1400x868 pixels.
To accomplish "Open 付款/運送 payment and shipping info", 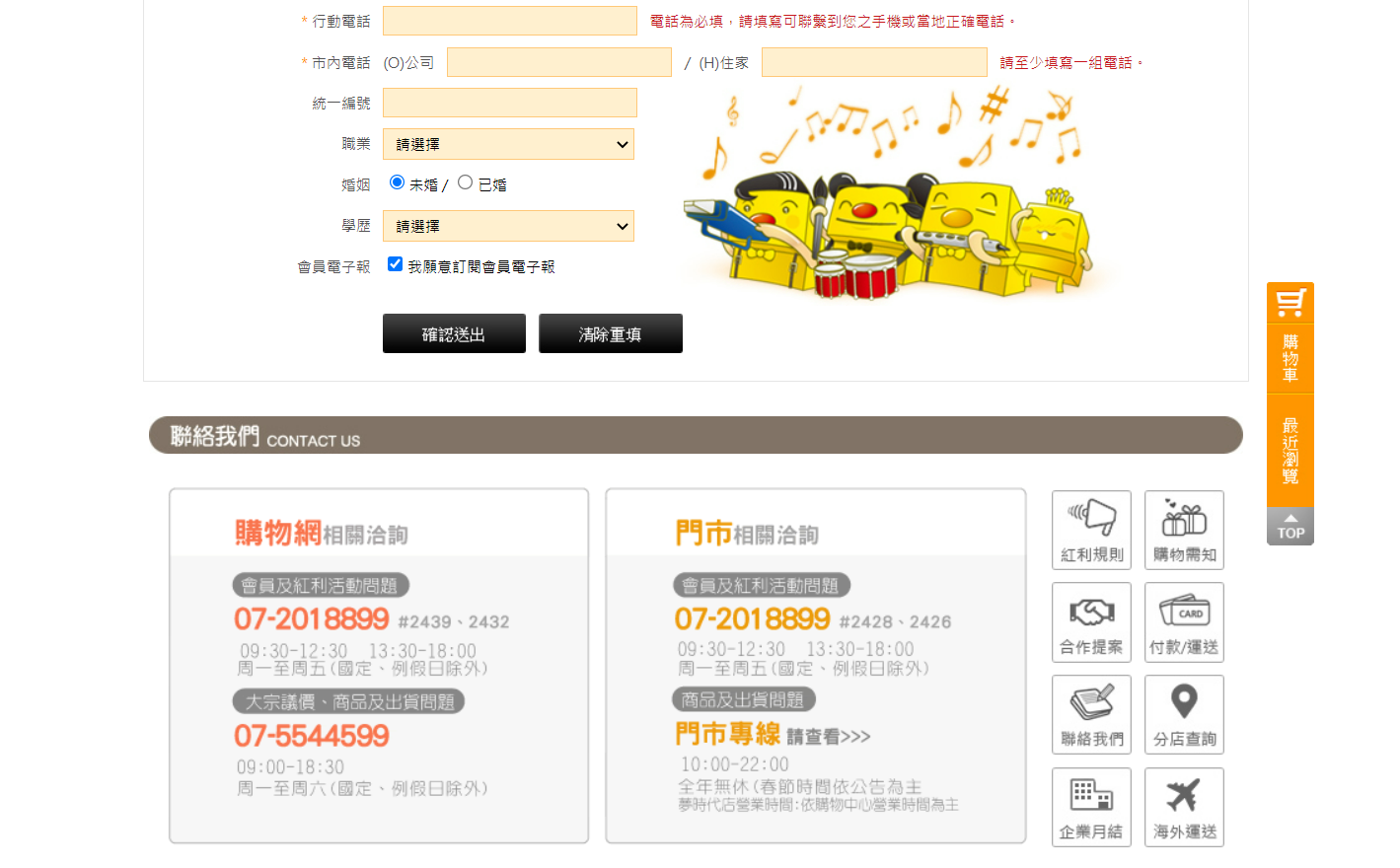I will pyautogui.click(x=1184, y=621).
